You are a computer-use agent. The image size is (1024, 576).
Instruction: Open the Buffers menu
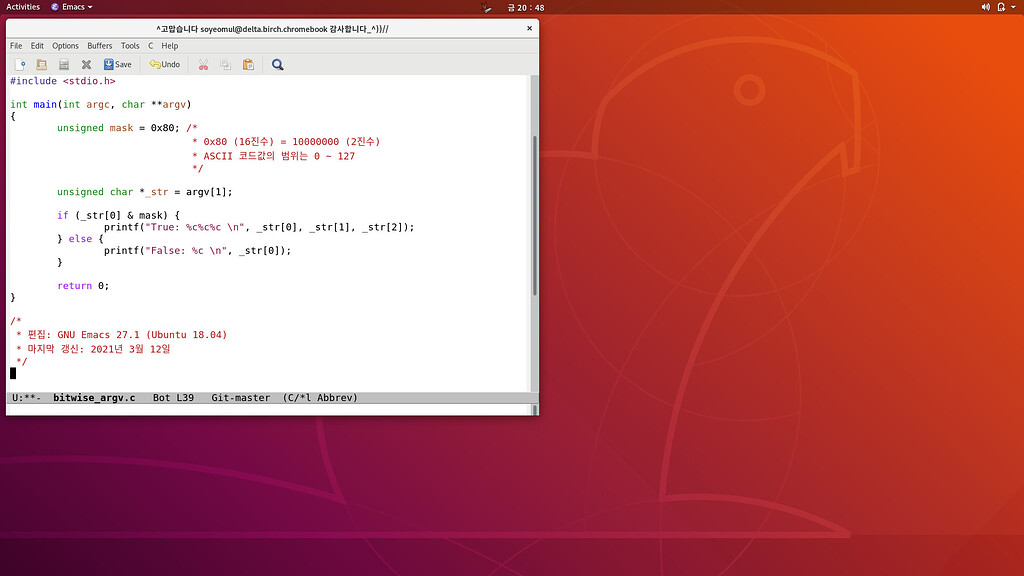(99, 46)
